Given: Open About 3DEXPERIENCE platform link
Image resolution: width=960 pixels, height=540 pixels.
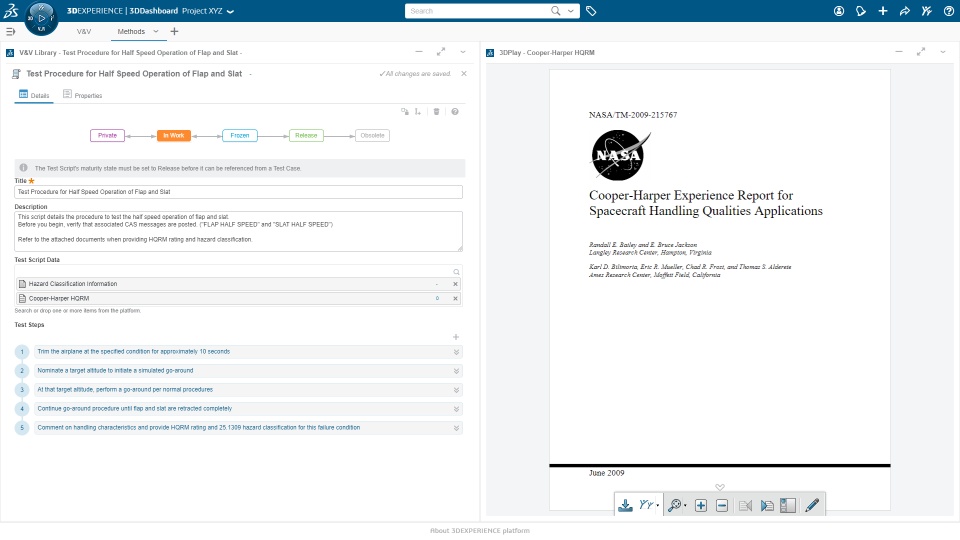Looking at the screenshot, I should tap(480, 531).
